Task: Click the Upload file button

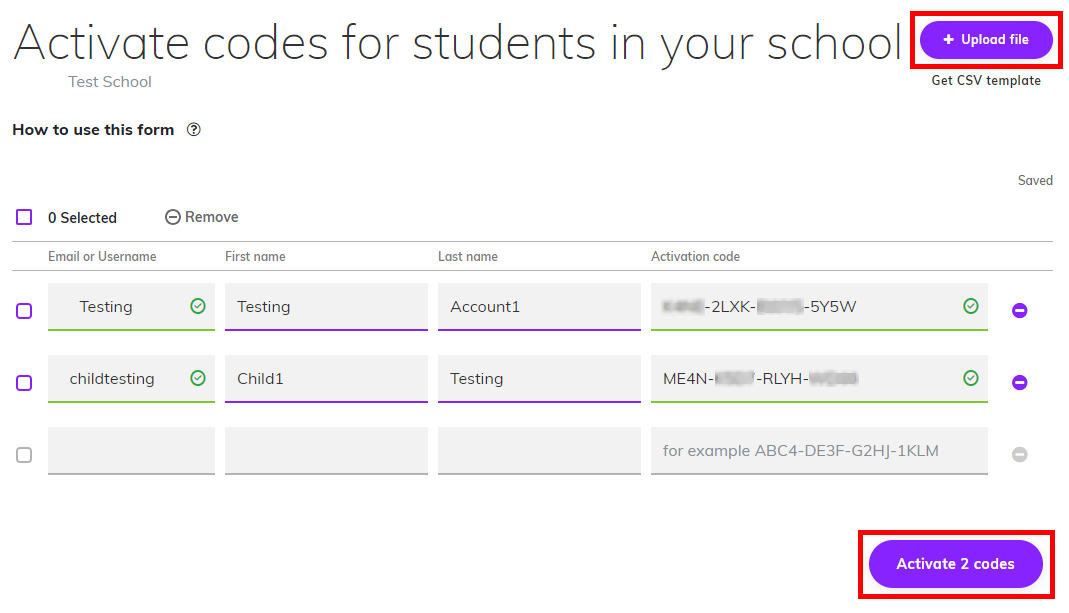Action: click(x=986, y=39)
